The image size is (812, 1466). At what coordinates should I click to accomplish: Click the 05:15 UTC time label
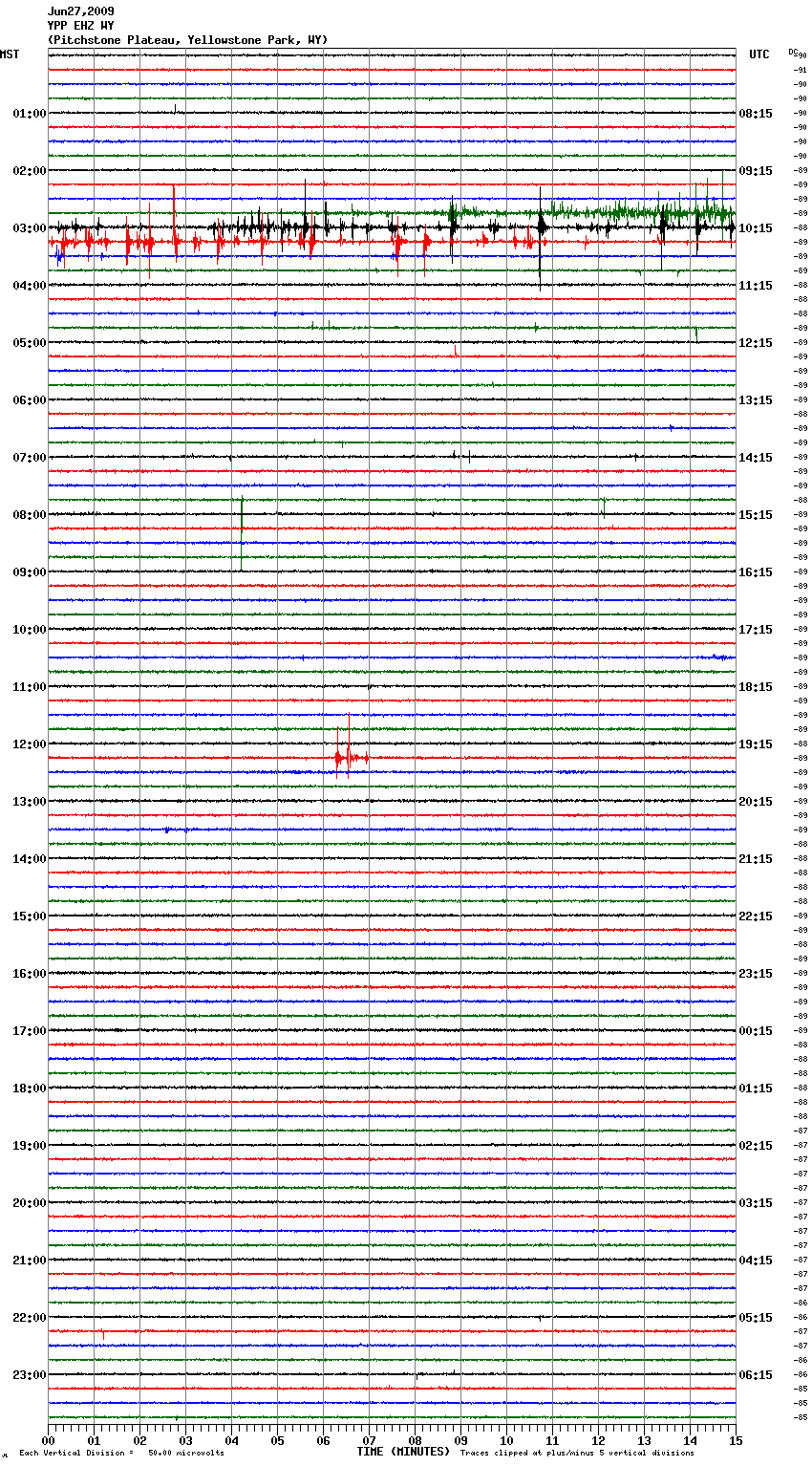click(x=756, y=1318)
